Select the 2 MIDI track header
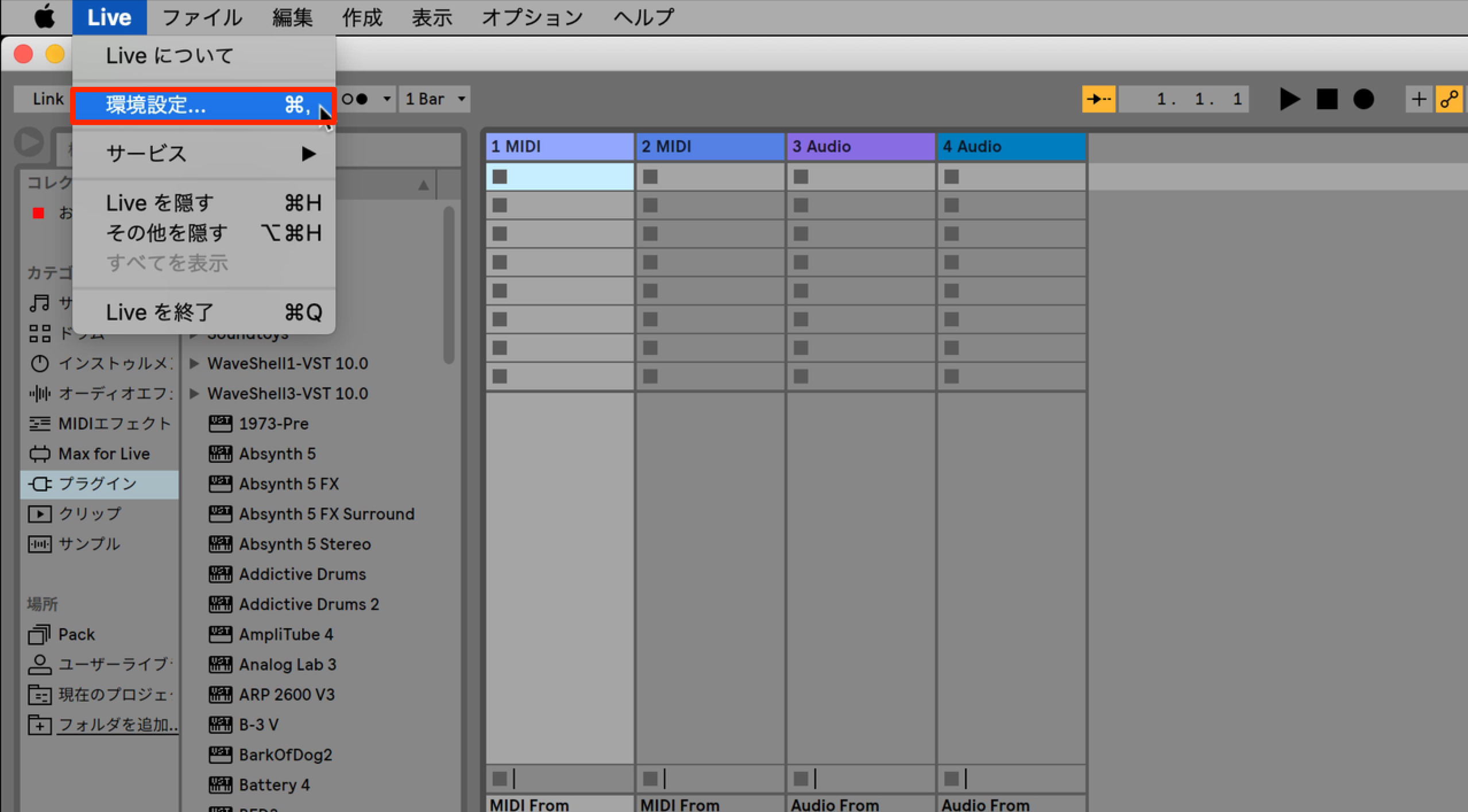The image size is (1468, 812). tap(710, 146)
